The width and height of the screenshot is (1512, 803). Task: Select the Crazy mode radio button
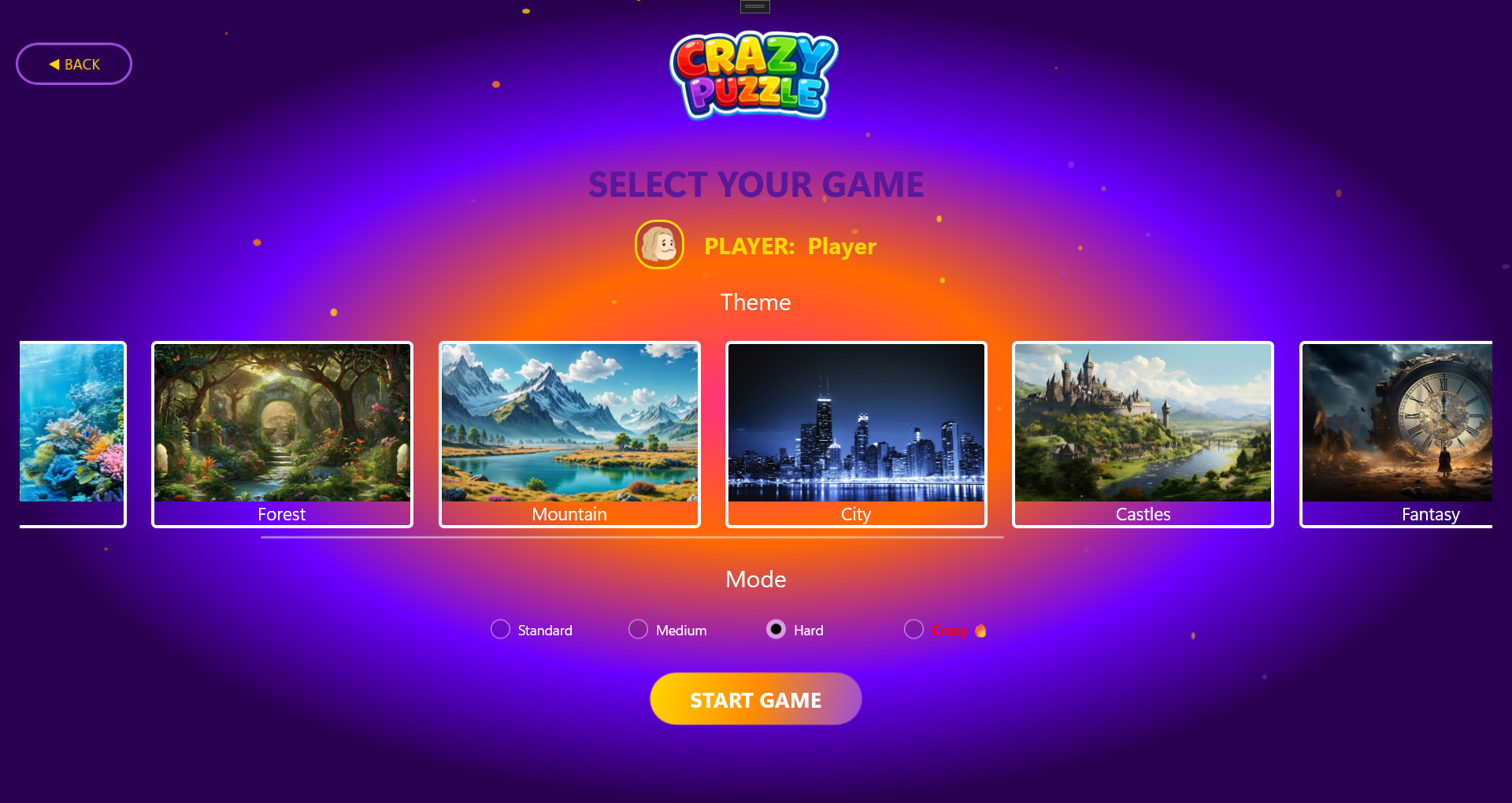click(913, 629)
